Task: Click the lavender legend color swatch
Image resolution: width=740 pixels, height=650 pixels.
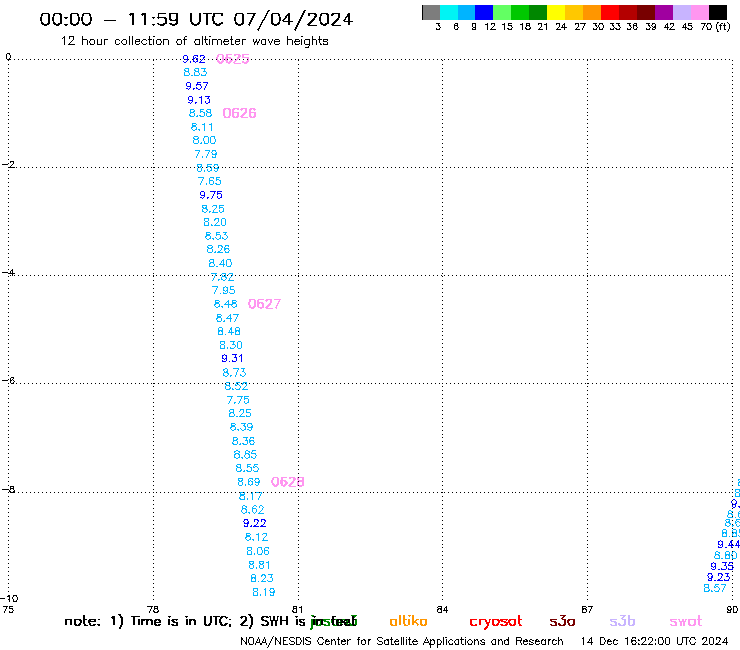Action: [682, 12]
